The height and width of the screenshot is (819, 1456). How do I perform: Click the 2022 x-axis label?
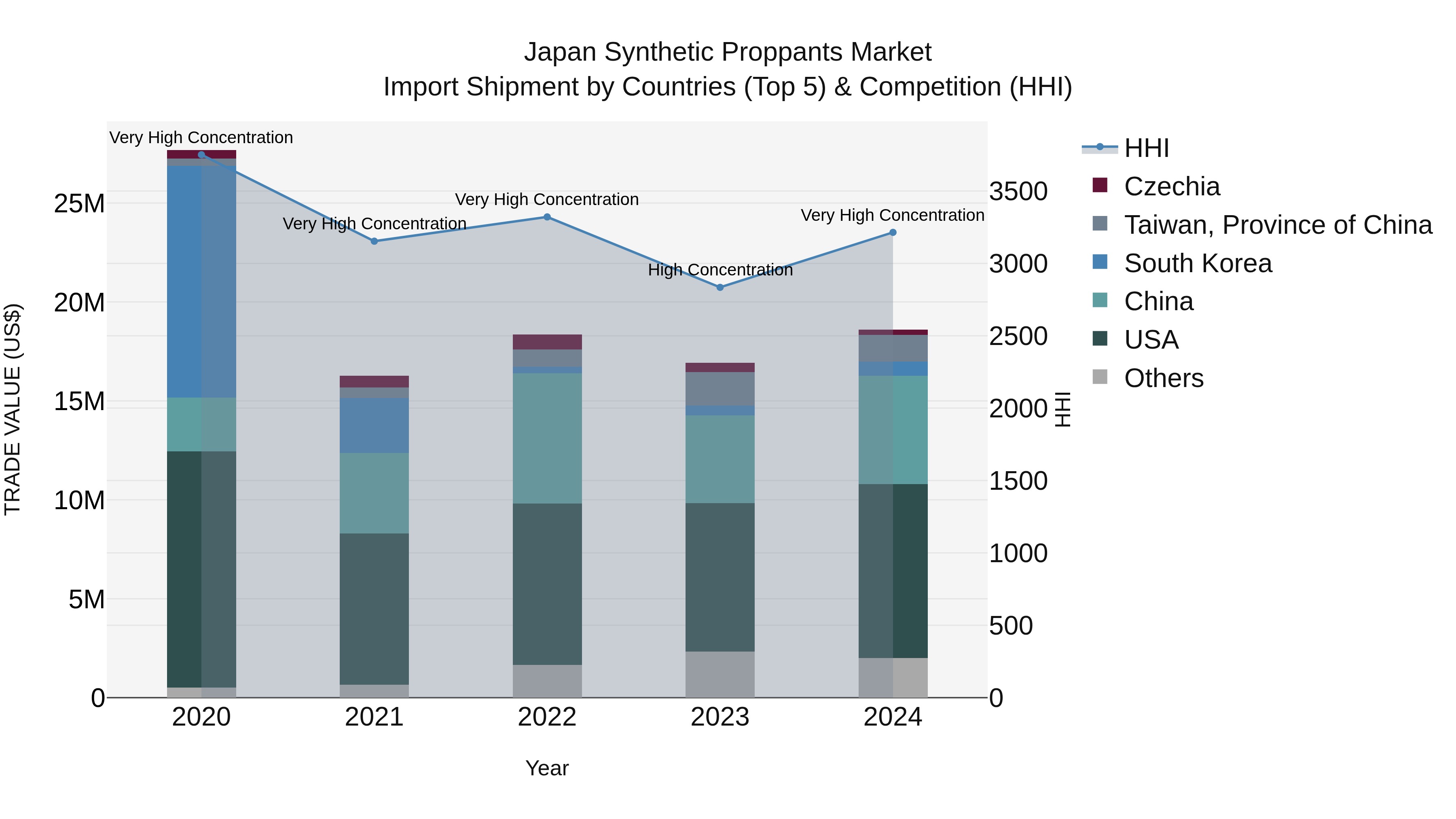tap(547, 717)
